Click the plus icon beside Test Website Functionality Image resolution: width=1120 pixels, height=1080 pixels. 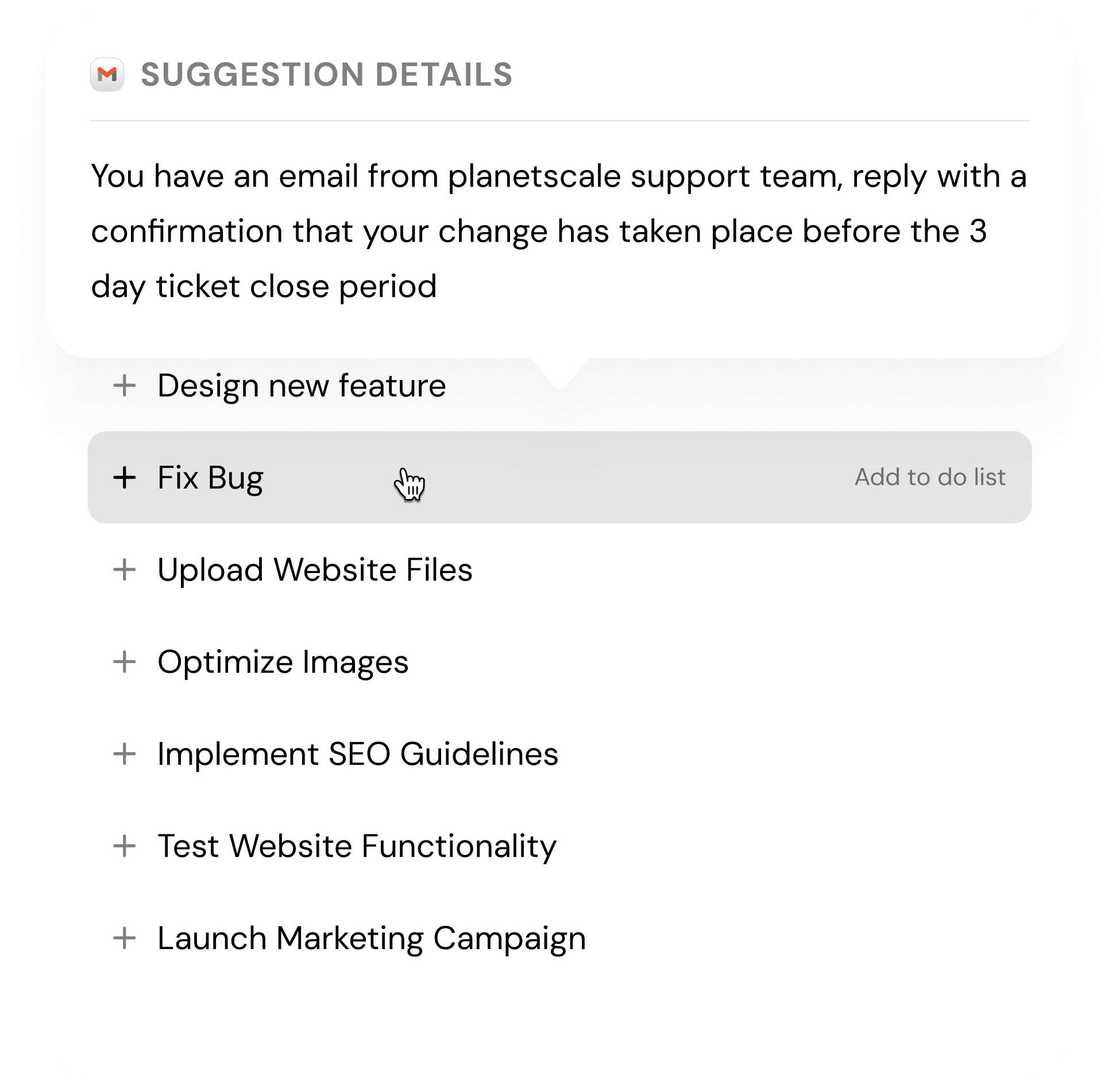125,846
